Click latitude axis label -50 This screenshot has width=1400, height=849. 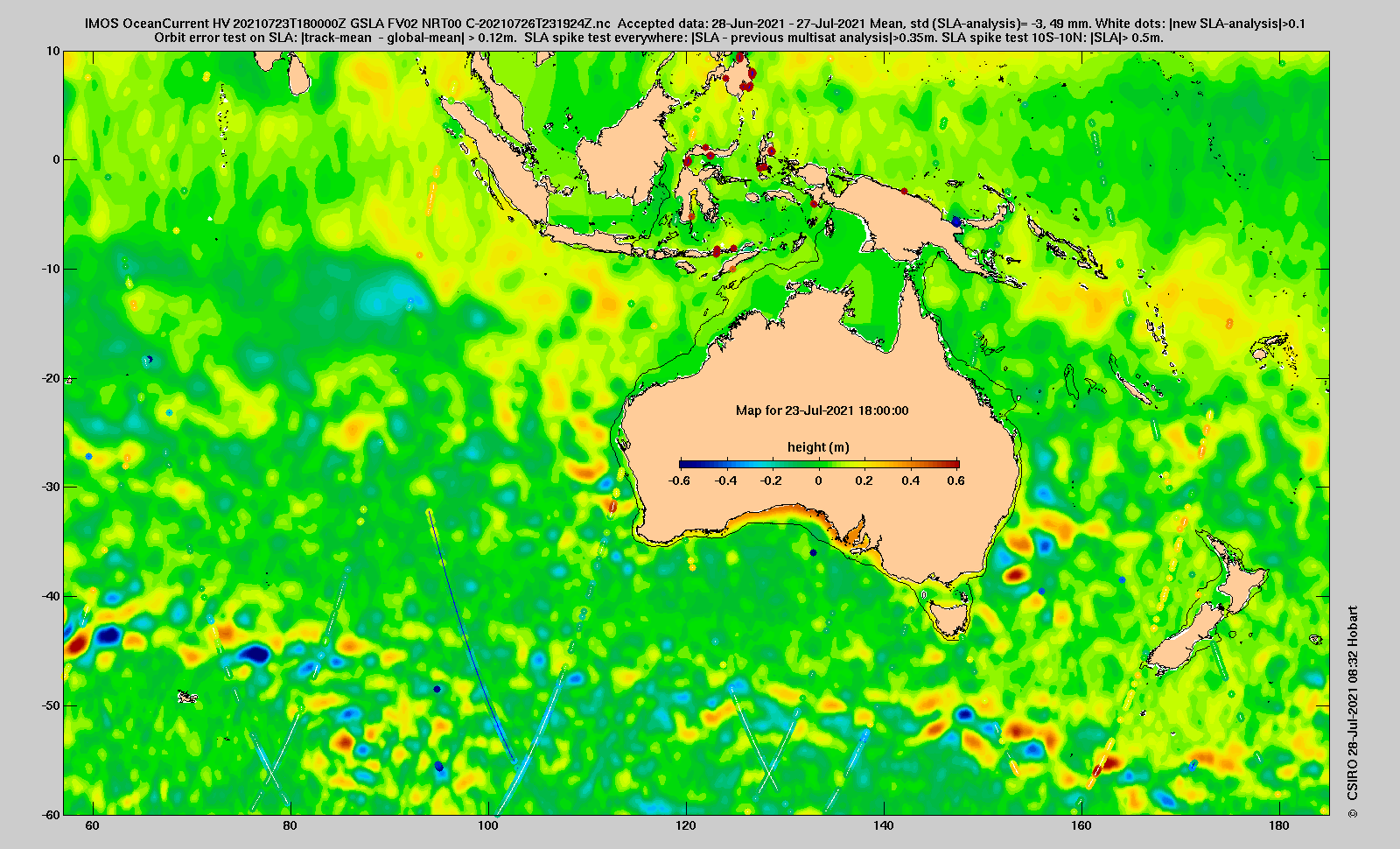point(52,705)
